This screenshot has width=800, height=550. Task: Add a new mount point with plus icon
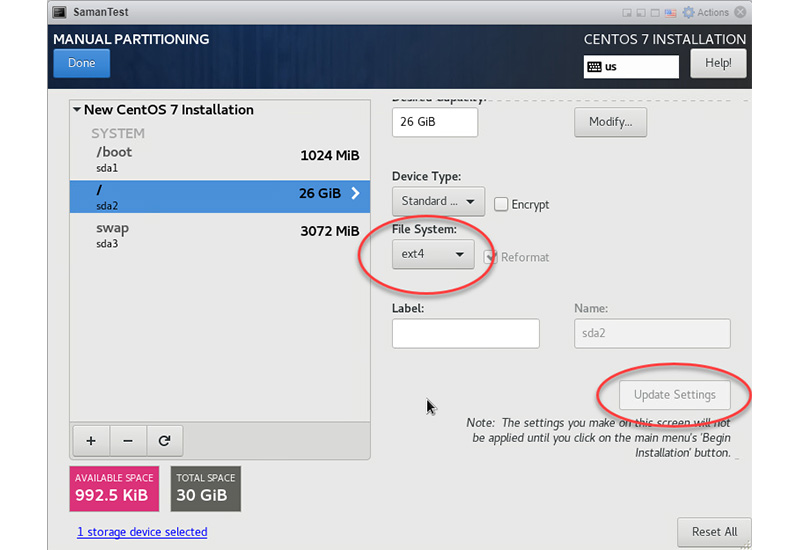pos(91,440)
